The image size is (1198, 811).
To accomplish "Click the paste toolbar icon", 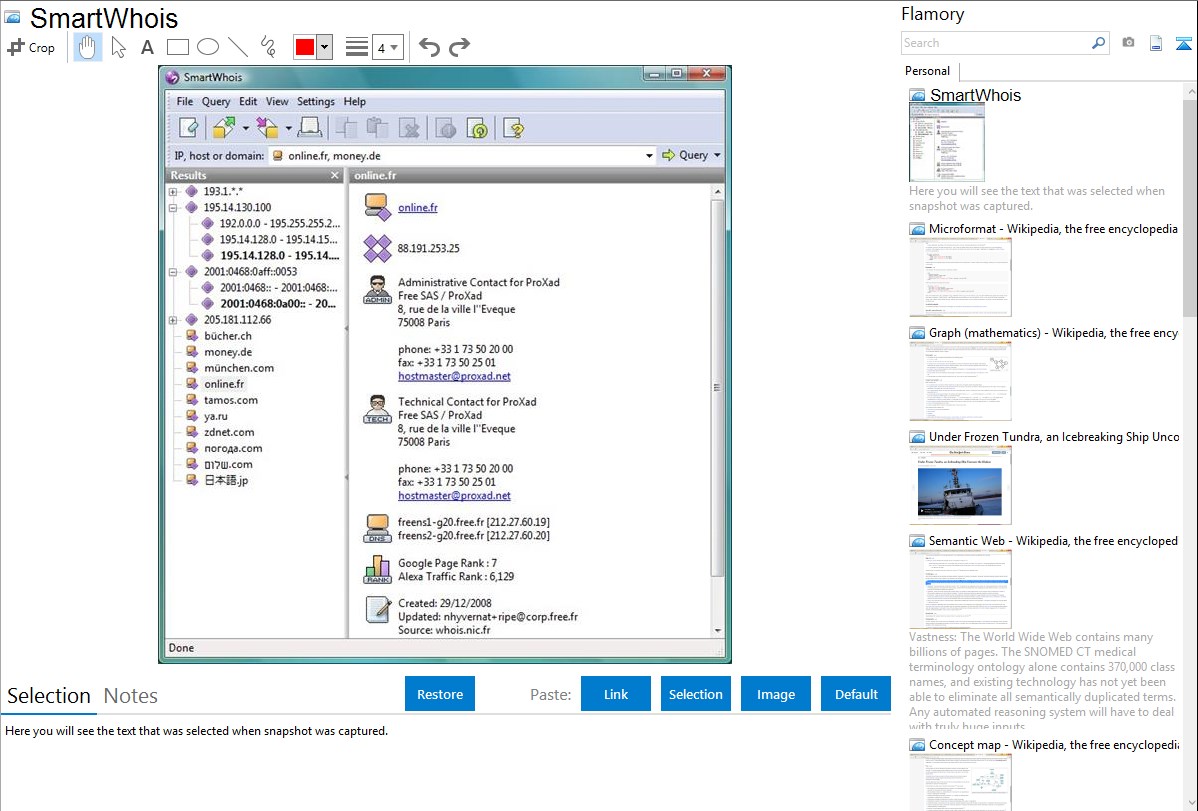I will pos(377,128).
